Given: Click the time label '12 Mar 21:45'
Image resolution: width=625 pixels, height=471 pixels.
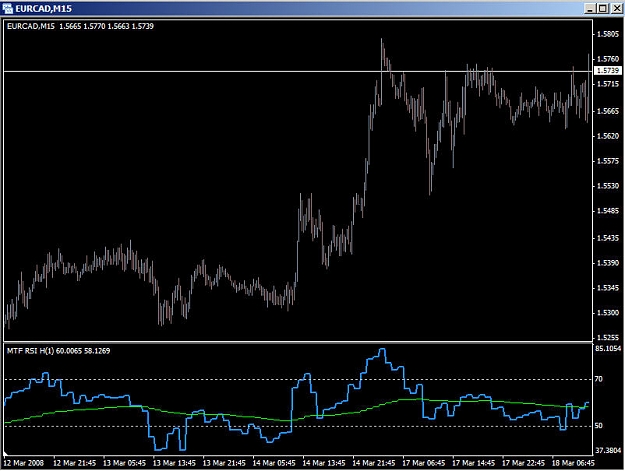Looking at the screenshot, I should coord(75,463).
